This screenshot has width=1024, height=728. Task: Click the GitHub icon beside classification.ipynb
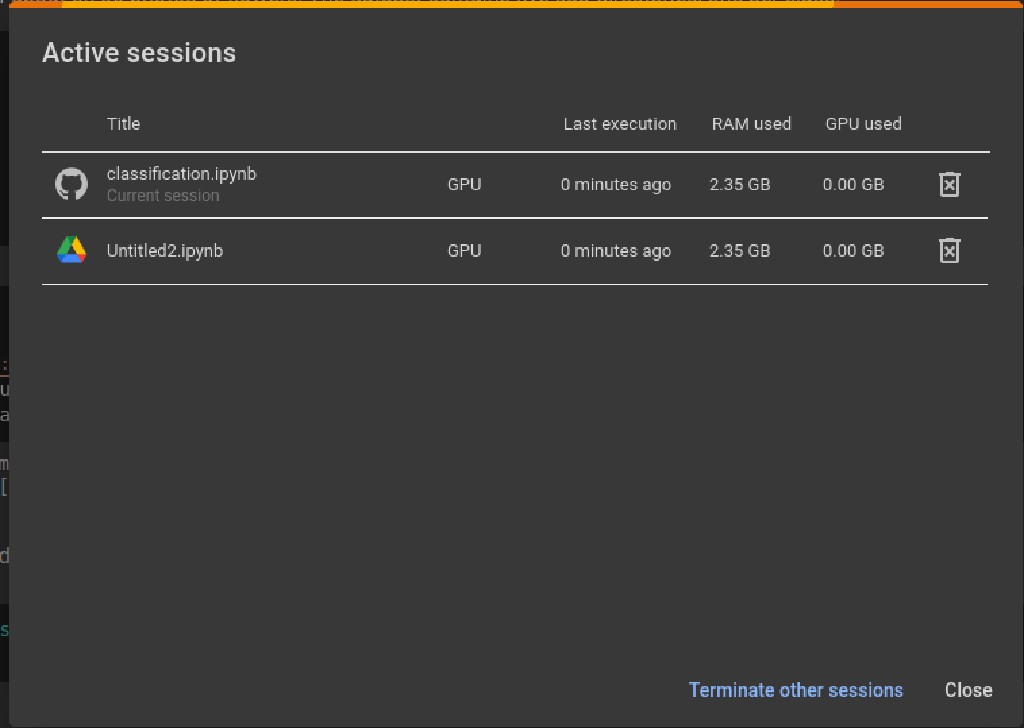71,184
